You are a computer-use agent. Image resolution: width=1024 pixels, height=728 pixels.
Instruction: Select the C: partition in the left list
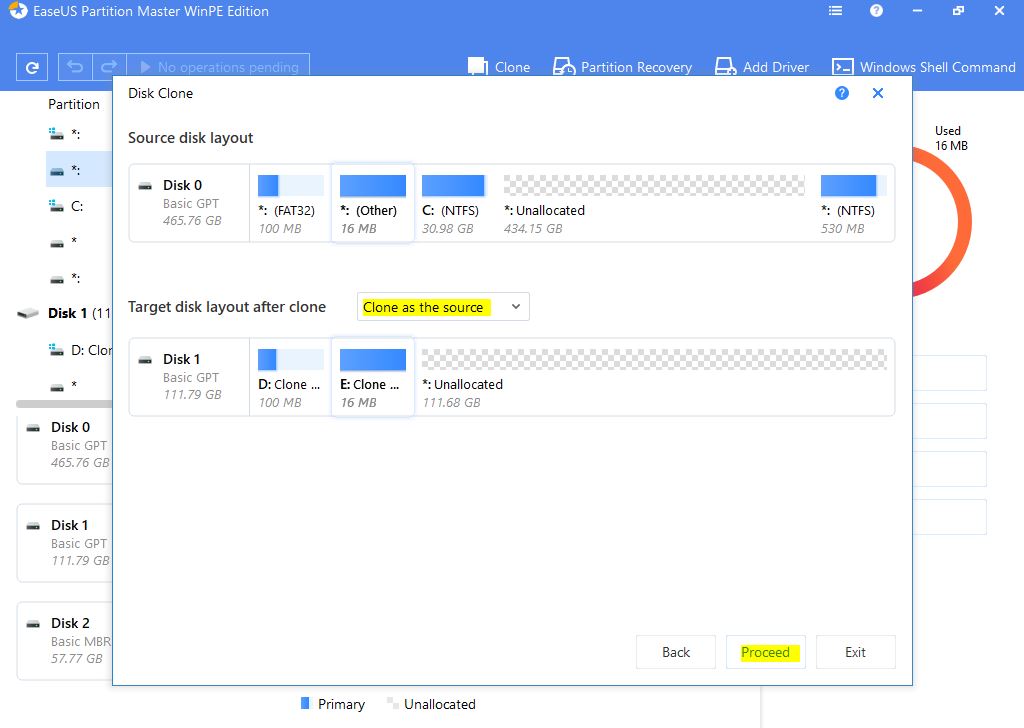[76, 205]
